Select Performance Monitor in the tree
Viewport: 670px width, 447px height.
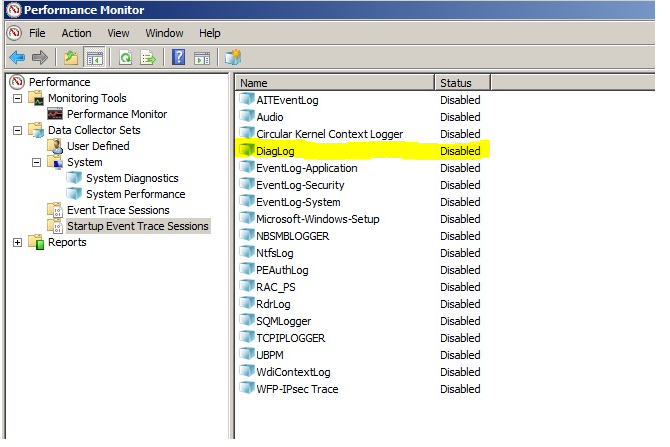tap(117, 114)
